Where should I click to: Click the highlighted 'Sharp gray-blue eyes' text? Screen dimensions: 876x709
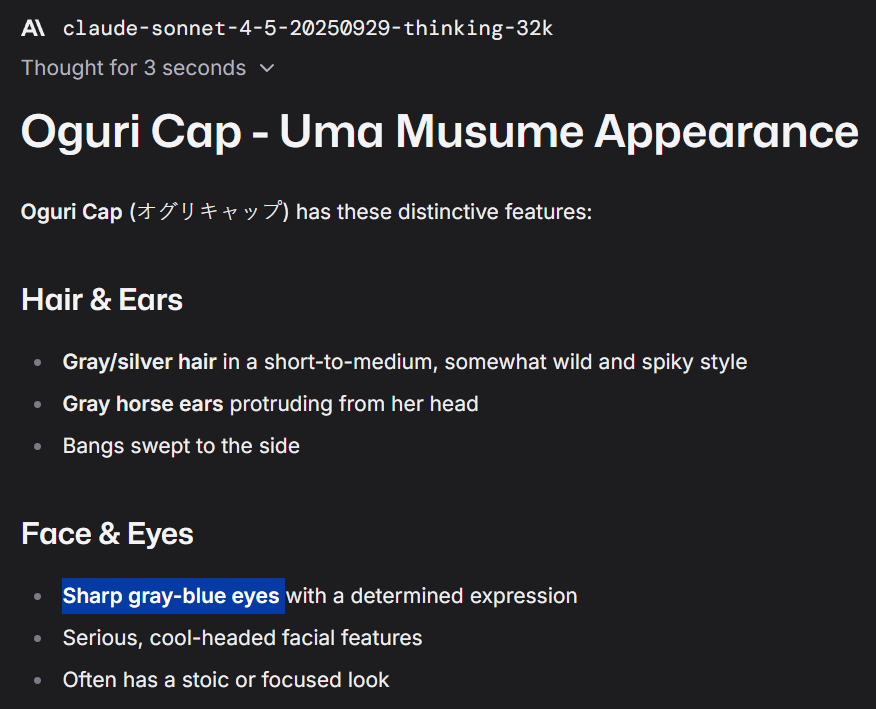171,596
